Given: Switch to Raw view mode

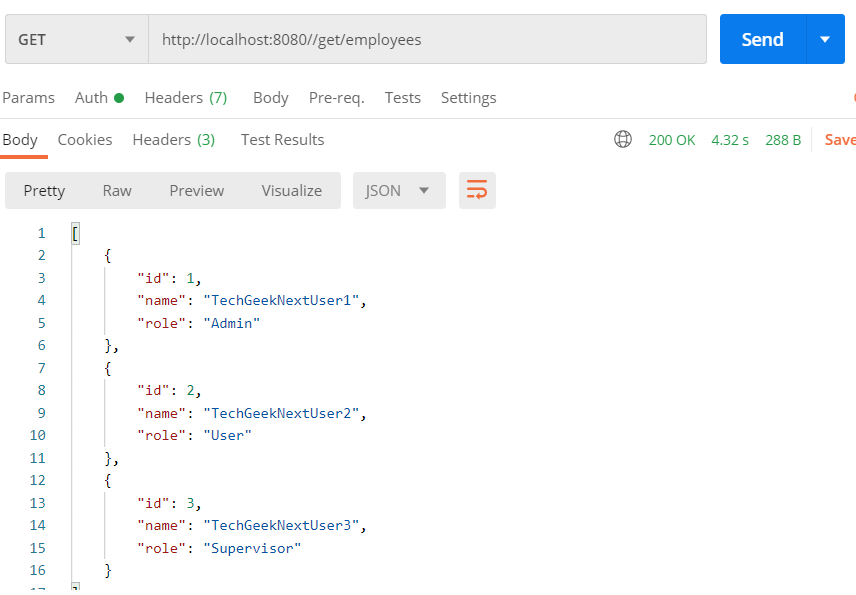Looking at the screenshot, I should point(117,191).
